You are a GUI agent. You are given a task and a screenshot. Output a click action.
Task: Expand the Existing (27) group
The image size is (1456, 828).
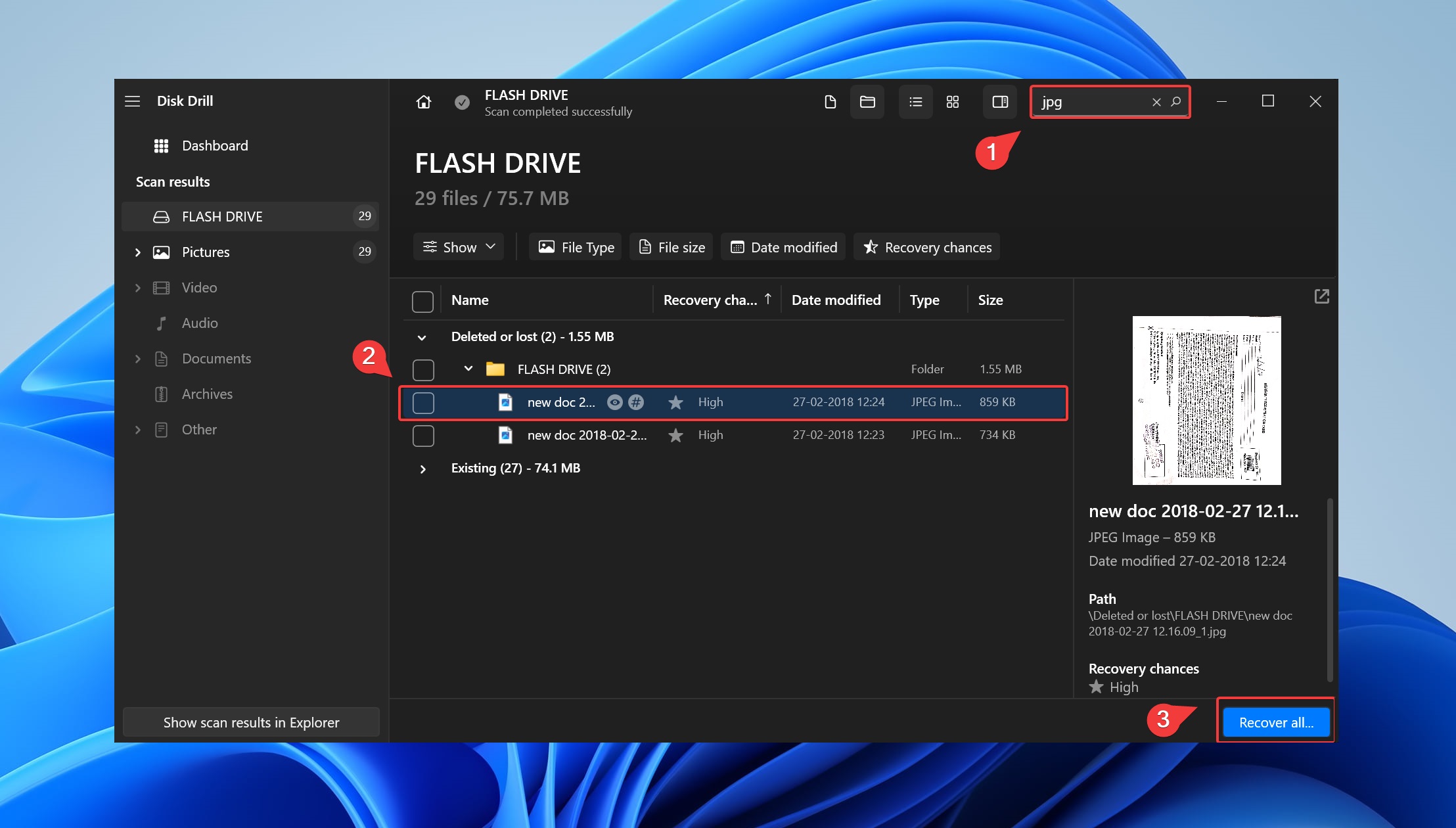click(422, 469)
